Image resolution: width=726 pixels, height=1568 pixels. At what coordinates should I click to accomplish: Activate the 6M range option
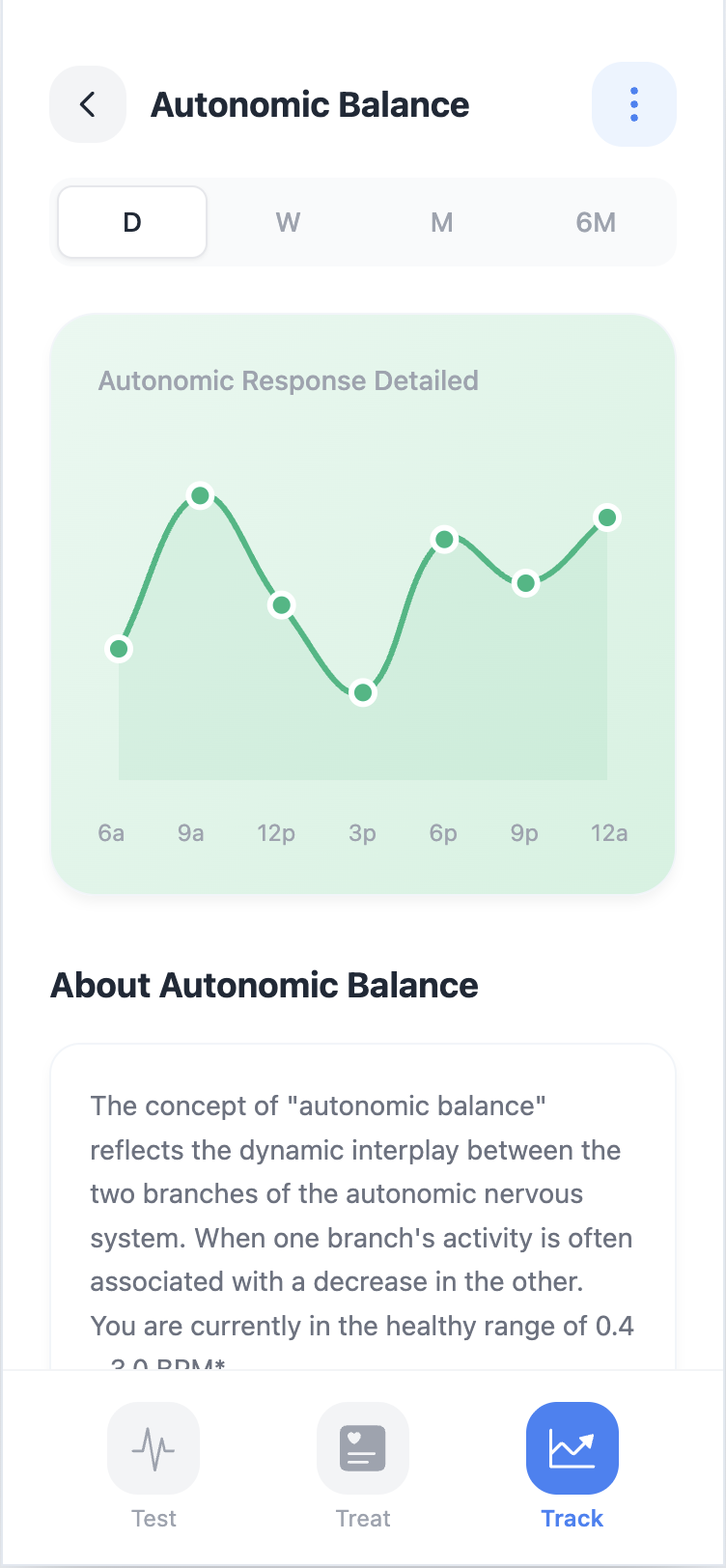pyautogui.click(x=596, y=222)
